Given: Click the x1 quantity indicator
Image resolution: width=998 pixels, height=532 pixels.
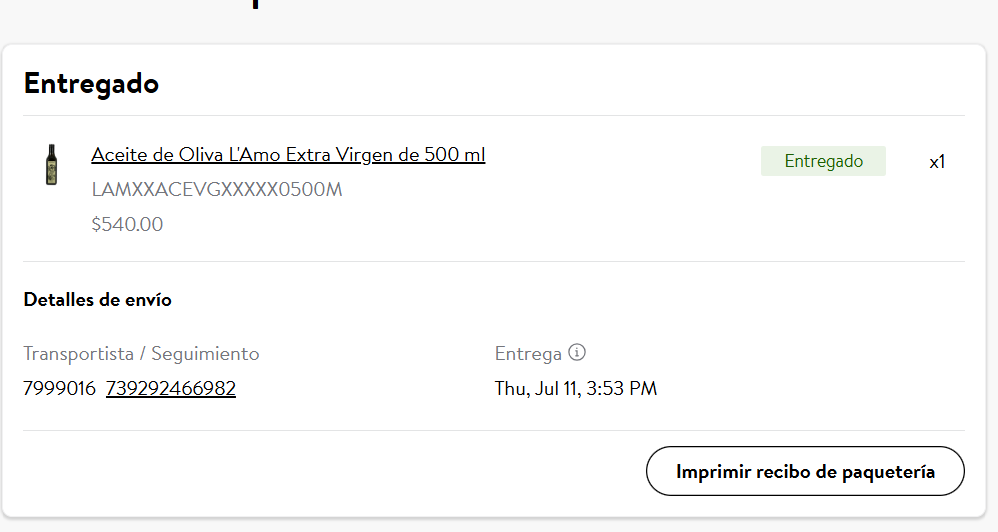Looking at the screenshot, I should coord(937,162).
